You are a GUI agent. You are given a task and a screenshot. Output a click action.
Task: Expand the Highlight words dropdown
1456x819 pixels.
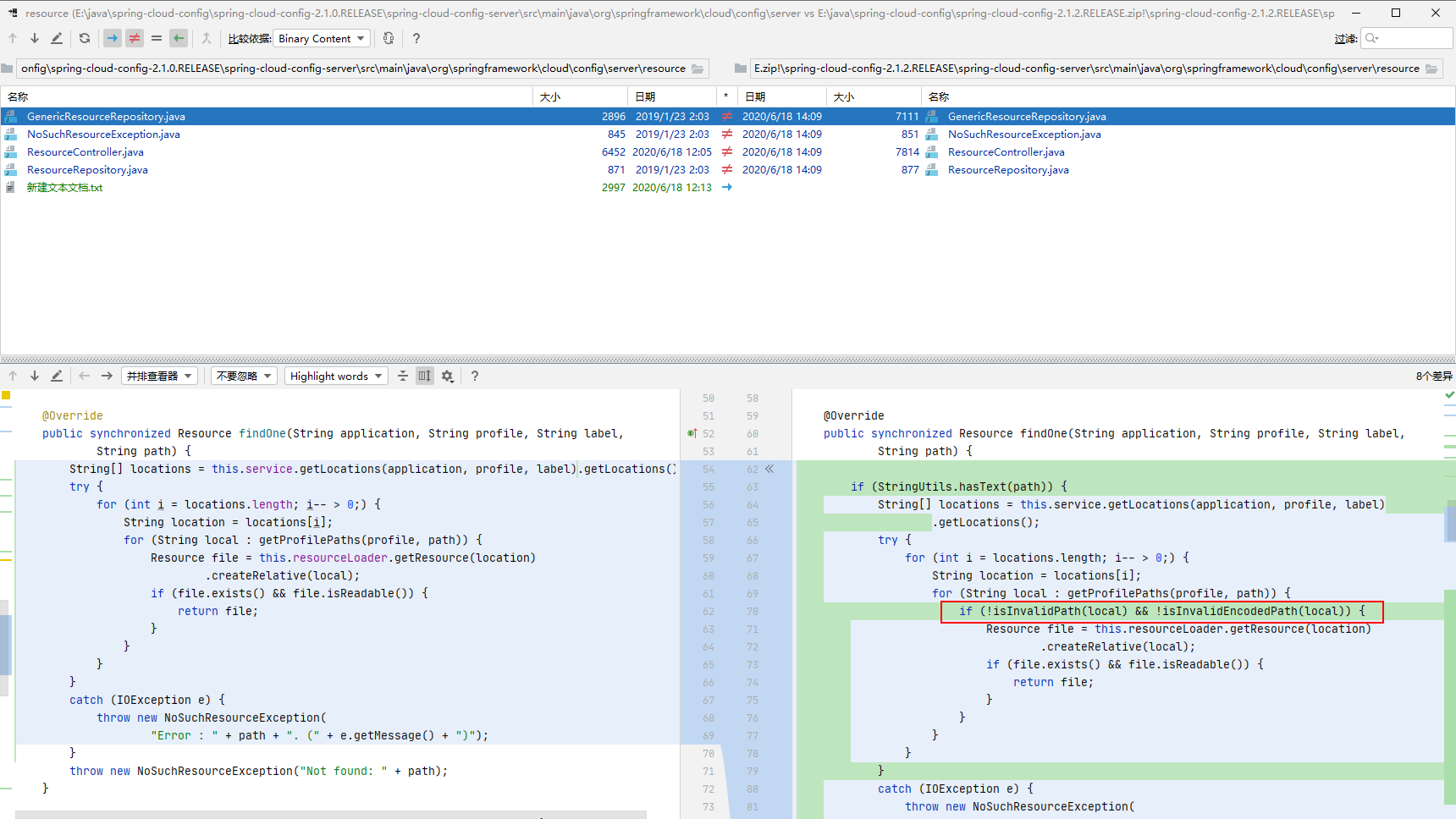pos(336,376)
